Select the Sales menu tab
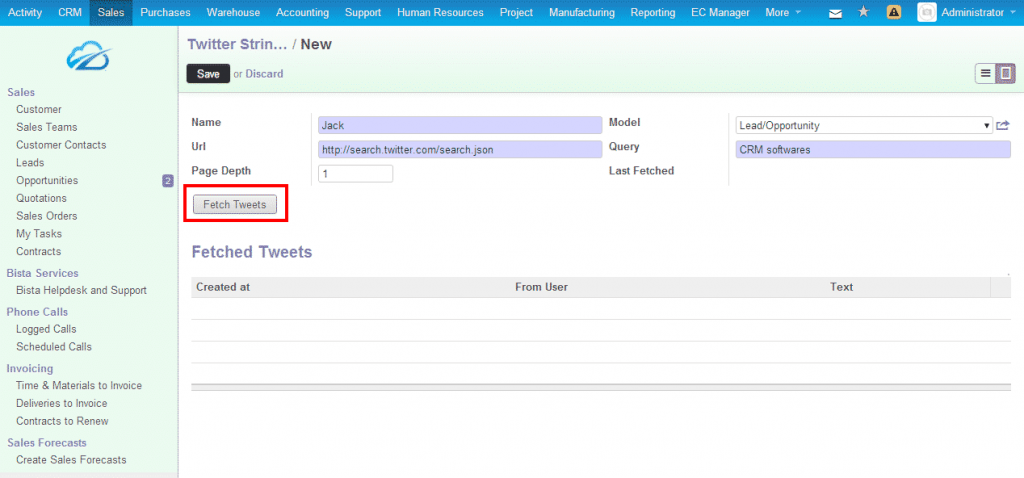The image size is (1024, 478). pyautogui.click(x=111, y=12)
